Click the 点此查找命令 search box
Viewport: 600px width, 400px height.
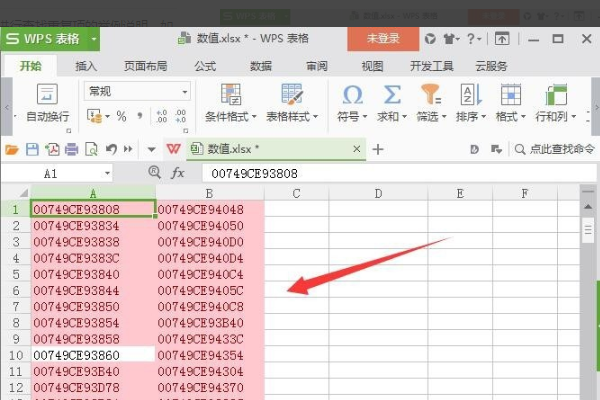555,149
